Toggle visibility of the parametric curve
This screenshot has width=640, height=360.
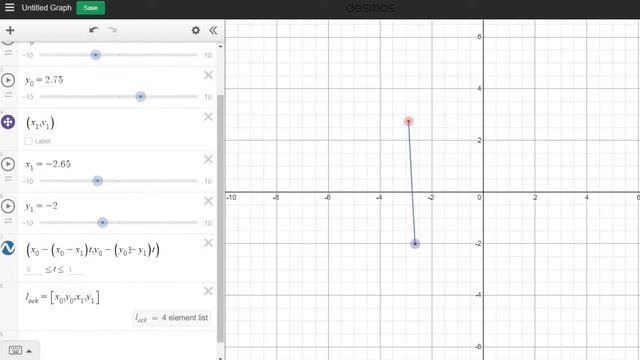click(x=8, y=248)
